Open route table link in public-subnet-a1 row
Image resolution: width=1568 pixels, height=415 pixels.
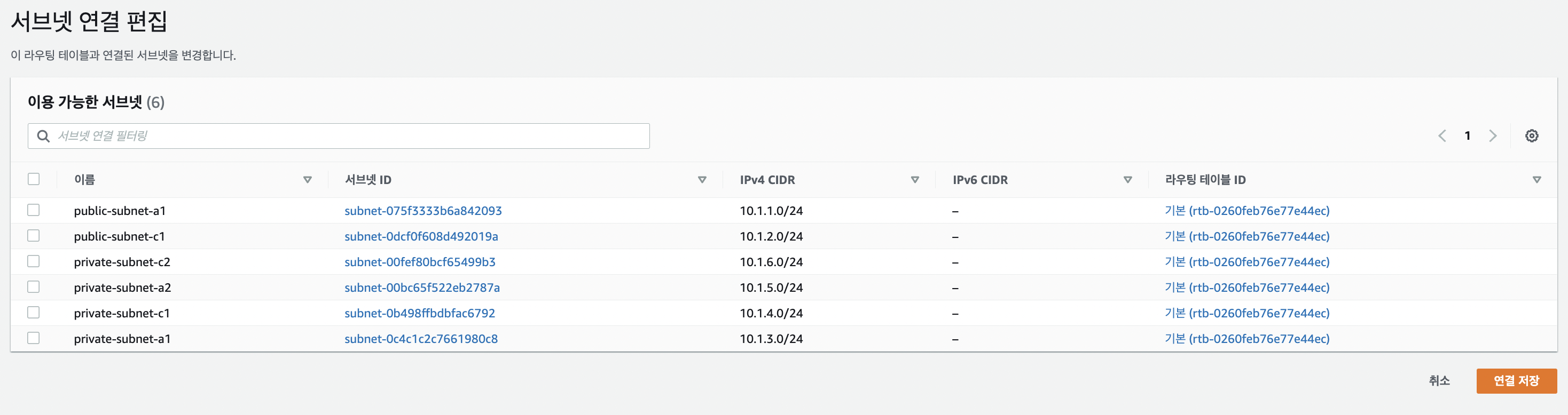pos(1246,211)
